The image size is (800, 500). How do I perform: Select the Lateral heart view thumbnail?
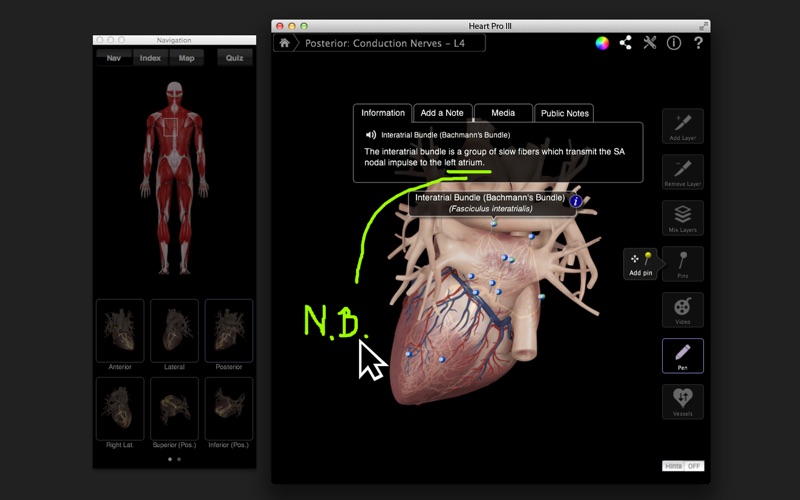174,331
